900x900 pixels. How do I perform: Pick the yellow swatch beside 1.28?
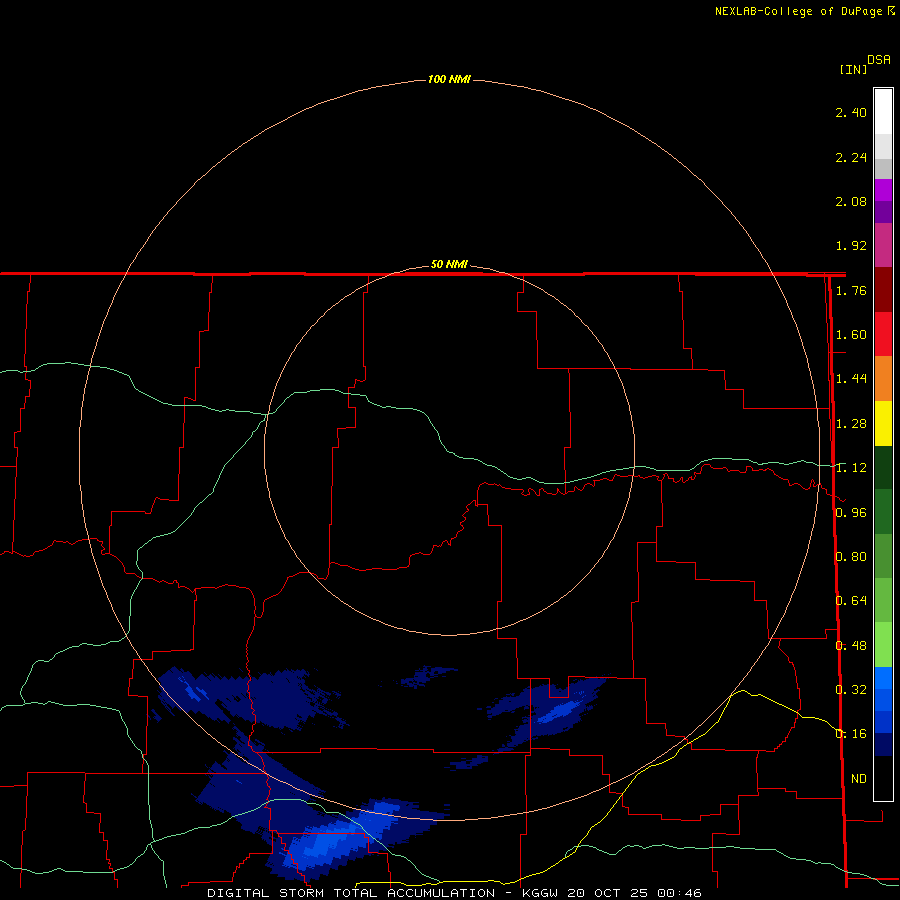883,423
